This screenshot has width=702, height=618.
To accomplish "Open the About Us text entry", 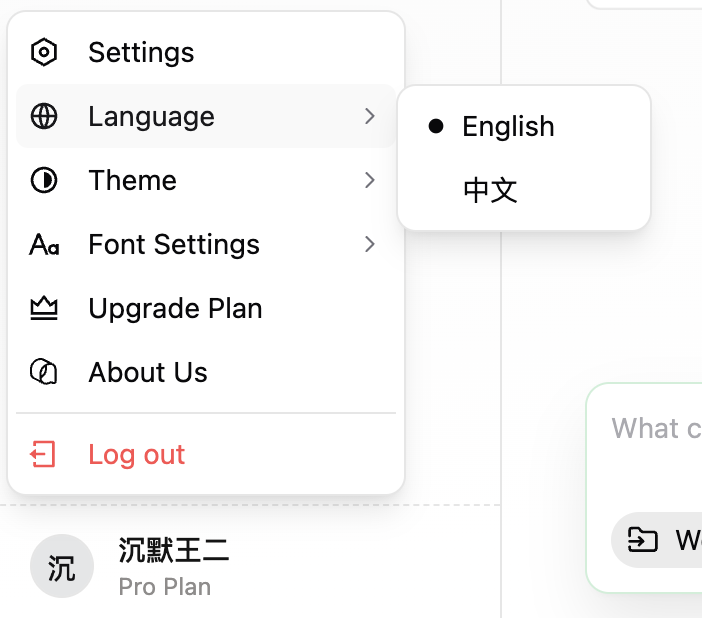I will coord(148,373).
